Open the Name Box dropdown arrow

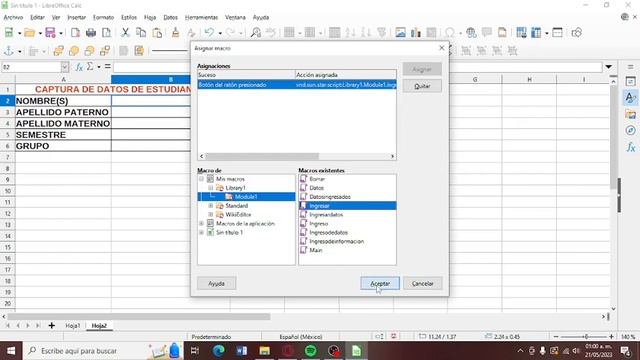tap(64, 67)
